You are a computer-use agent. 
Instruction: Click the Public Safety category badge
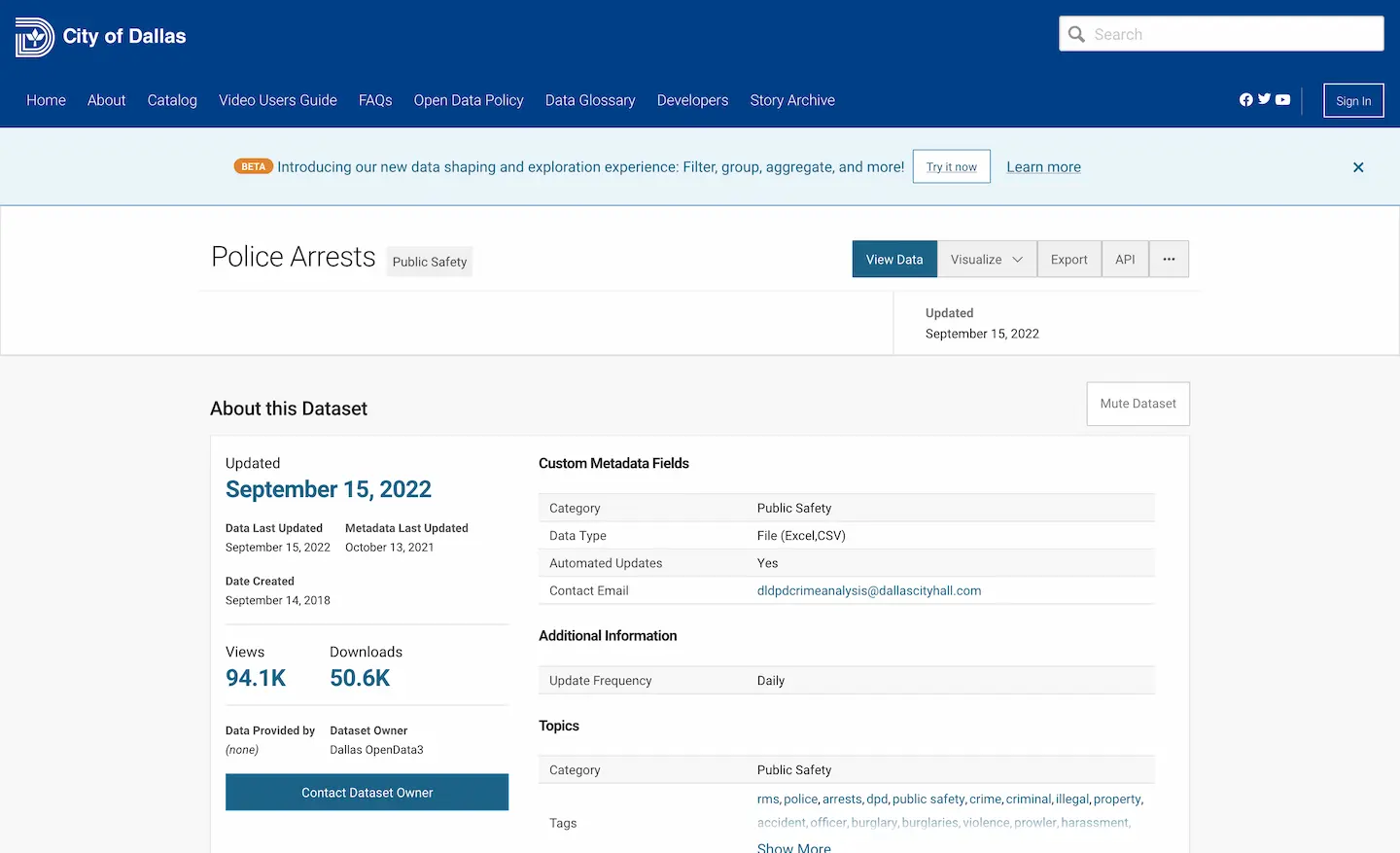point(429,262)
